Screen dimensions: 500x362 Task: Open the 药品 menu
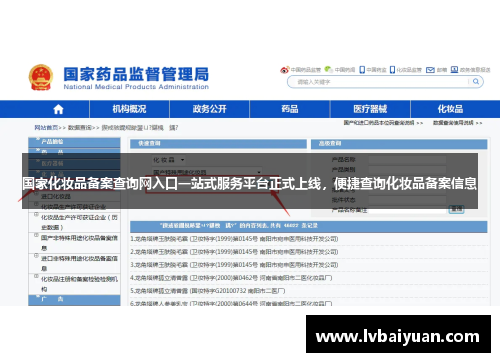click(x=290, y=109)
